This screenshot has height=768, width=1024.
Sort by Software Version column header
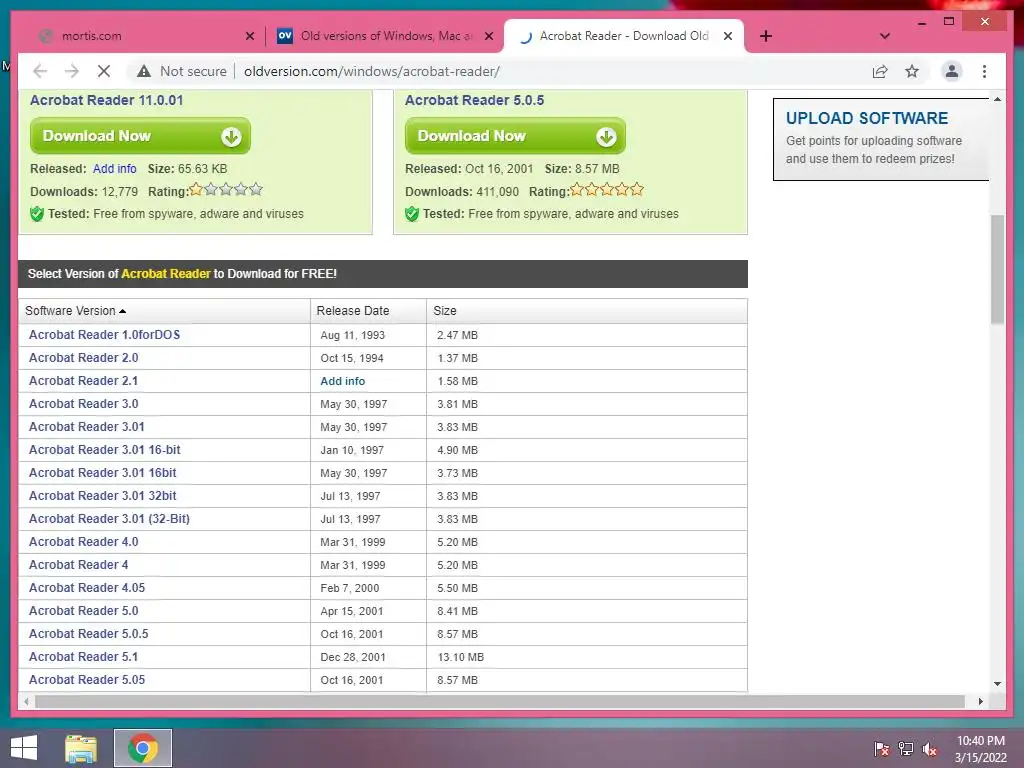click(75, 311)
